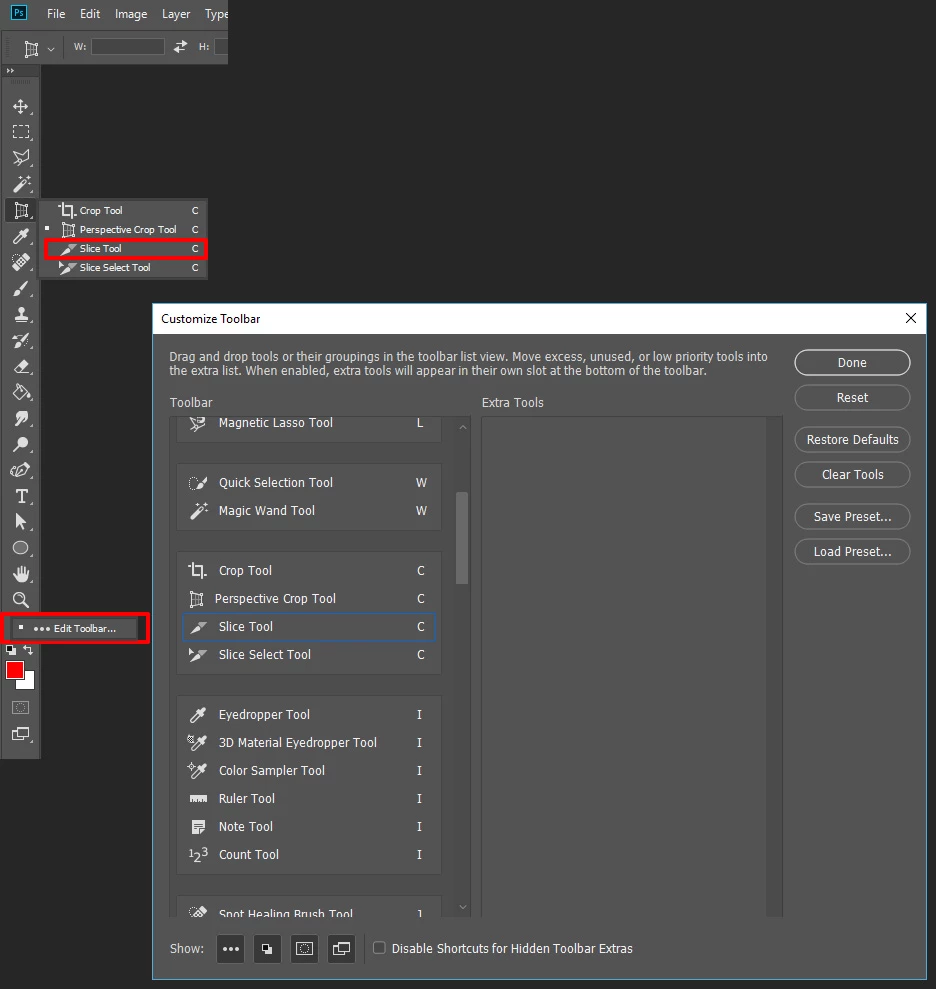The image size is (936, 989).
Task: Enable Disable Shortcuts for Hidden Toolbar Extras
Action: (379, 948)
